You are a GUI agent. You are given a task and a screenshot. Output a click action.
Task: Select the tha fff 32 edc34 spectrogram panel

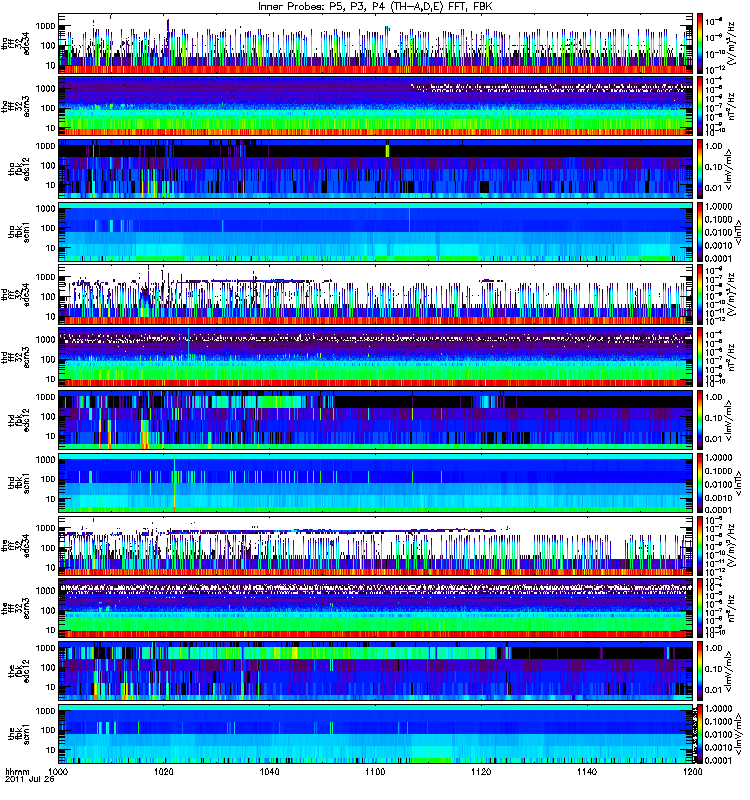[x=376, y=44]
